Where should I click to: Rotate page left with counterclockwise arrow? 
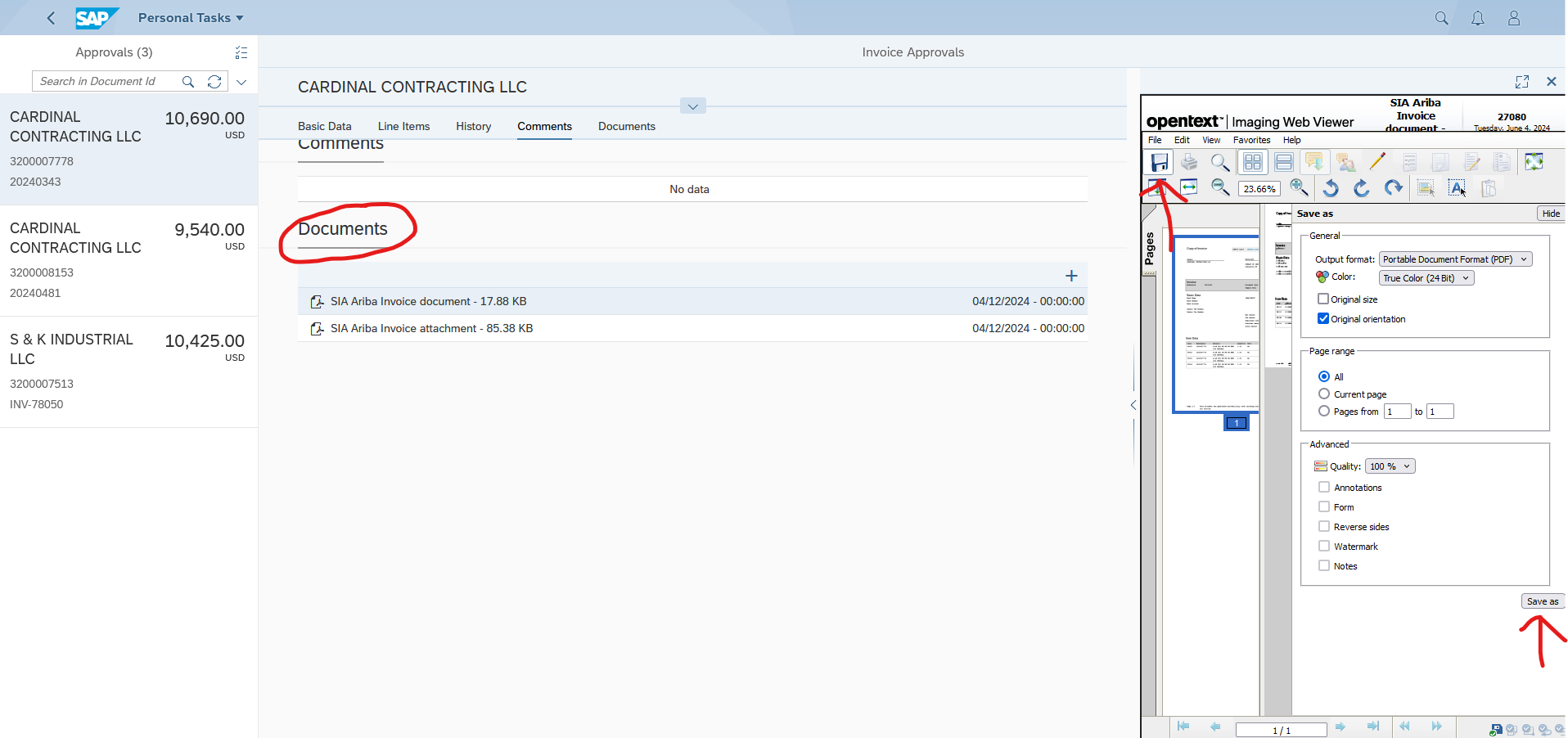pyautogui.click(x=1331, y=188)
